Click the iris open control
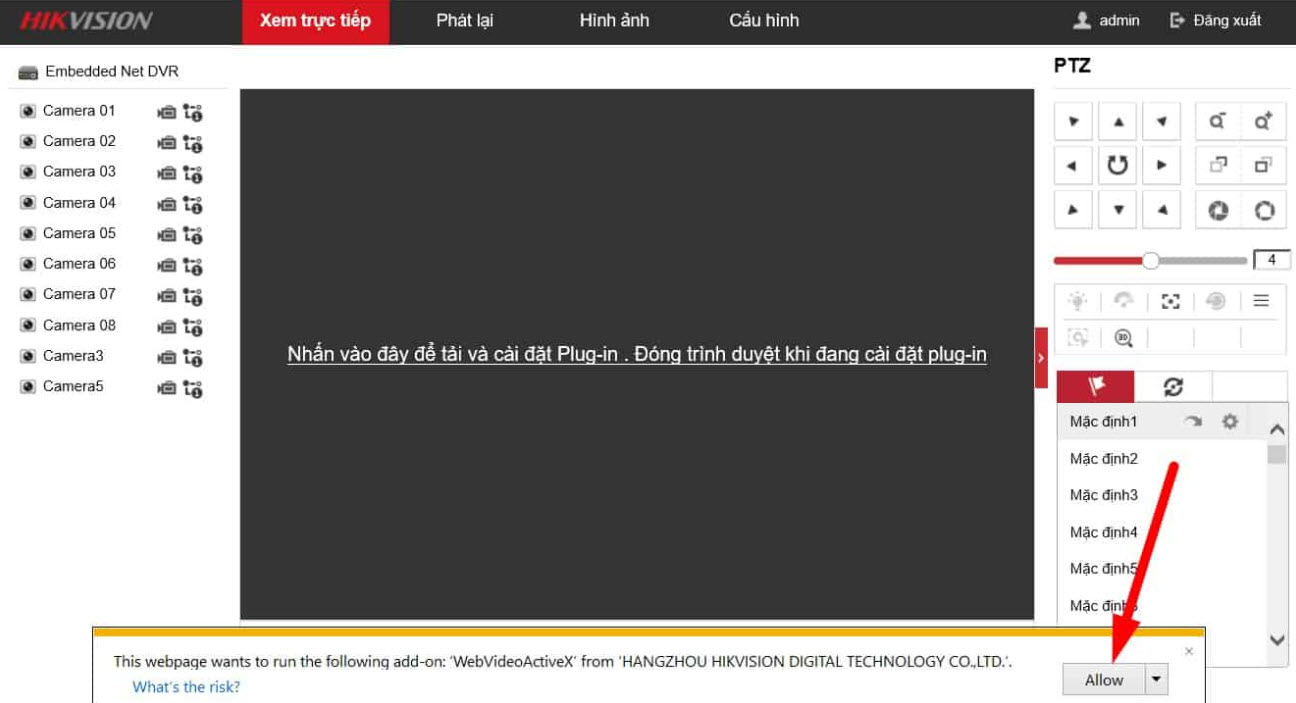Image resolution: width=1296 pixels, height=703 pixels. [x=1264, y=209]
